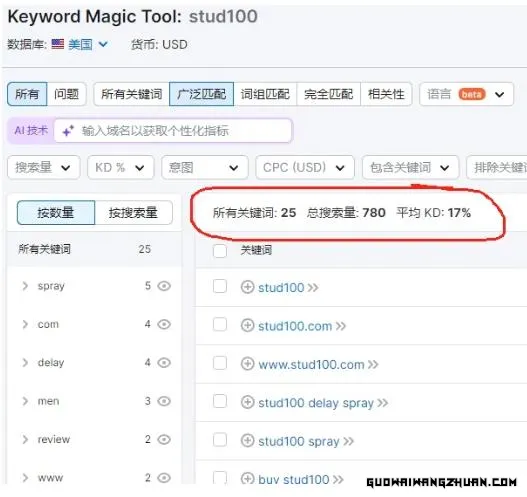The width and height of the screenshot is (527, 497).
Task: Open the stud100 spray keyword link
Action: [x=299, y=441]
